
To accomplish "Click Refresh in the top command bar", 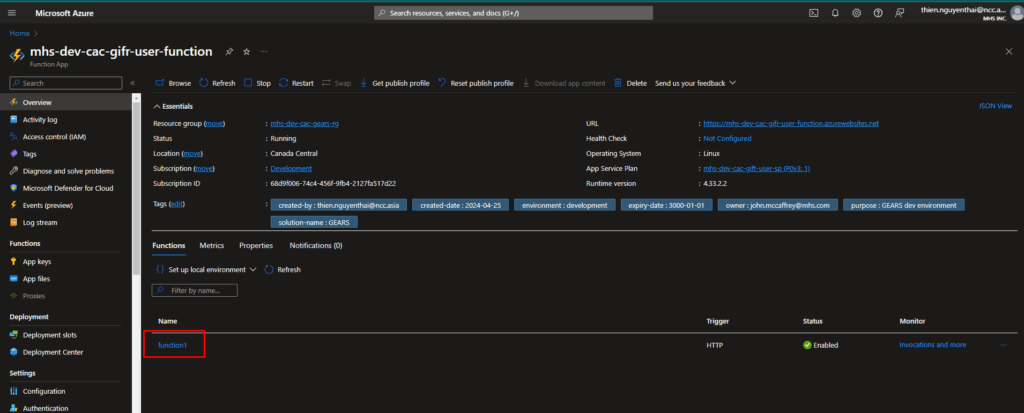I will (x=217, y=83).
